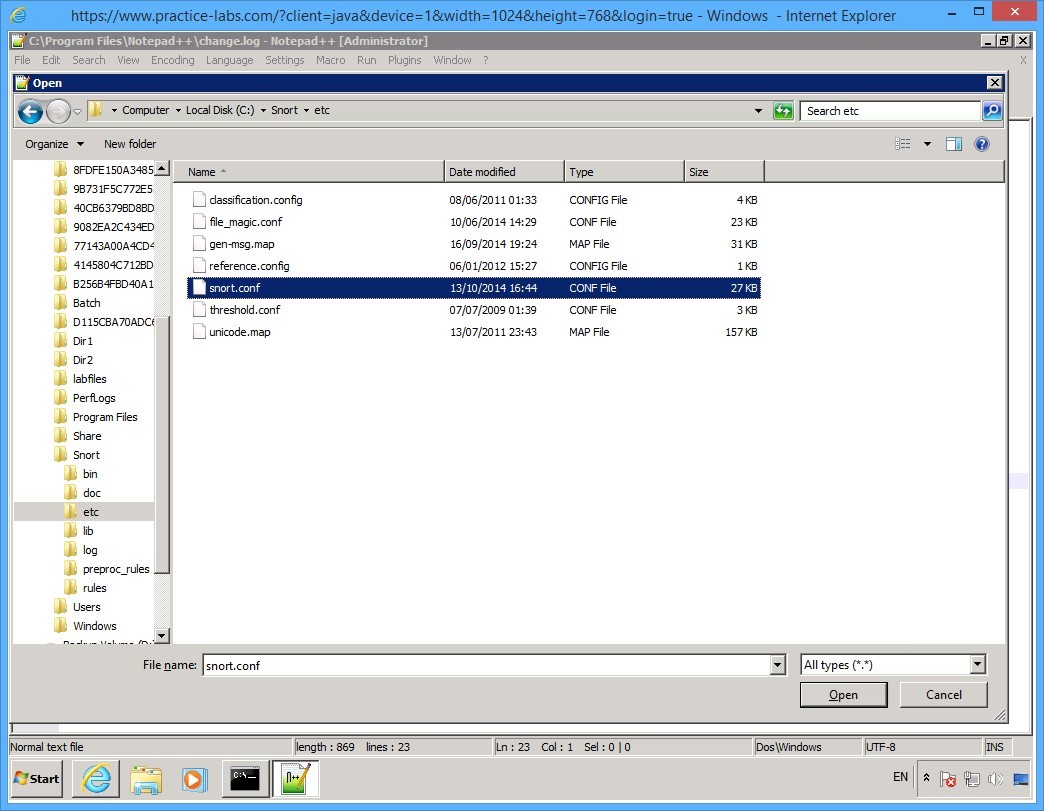Click the New folder button
Image resolution: width=1044 pixels, height=811 pixels.
(129, 143)
